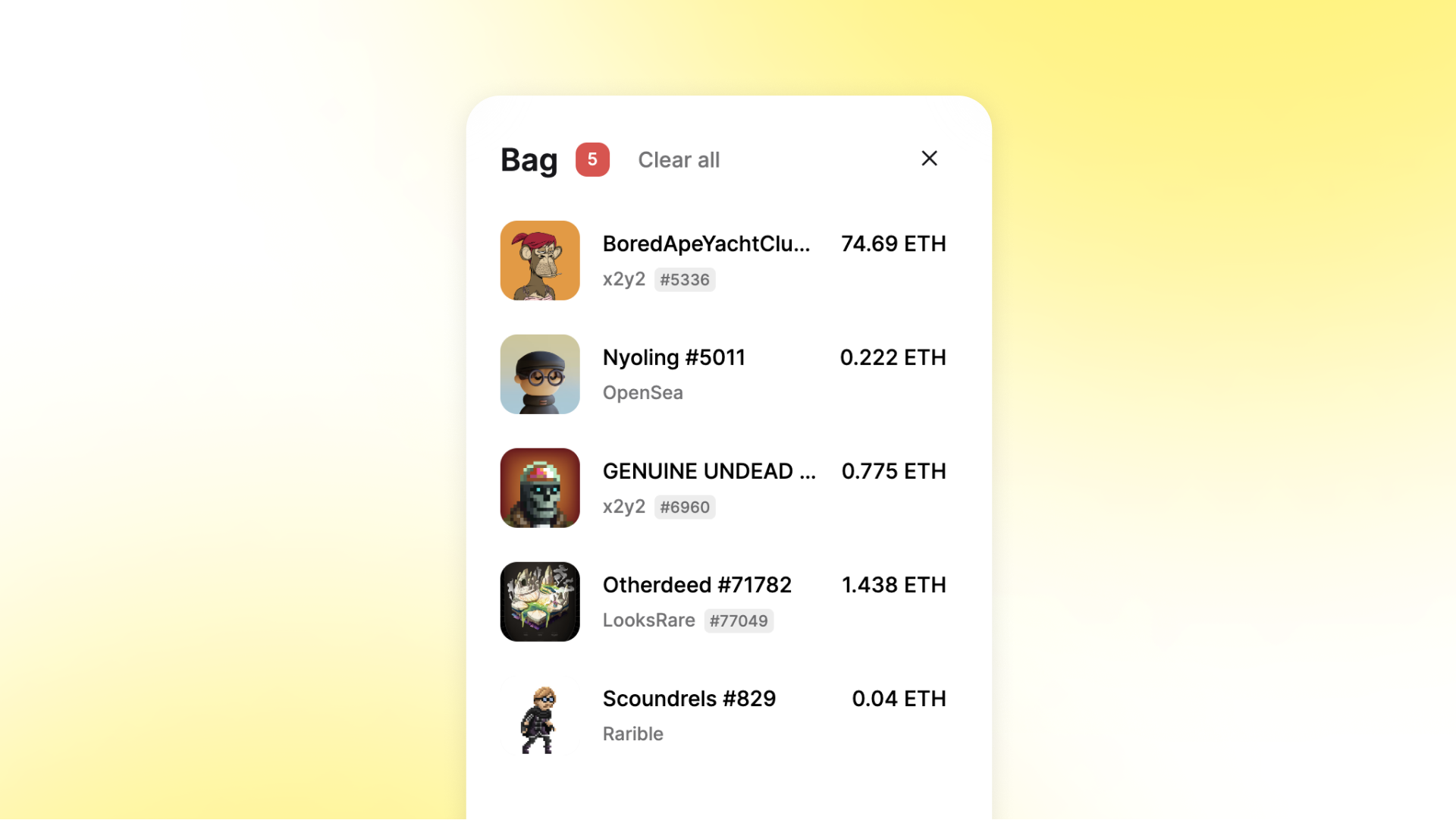
Task: Click the OpenSea marketplace label
Action: [x=643, y=393]
